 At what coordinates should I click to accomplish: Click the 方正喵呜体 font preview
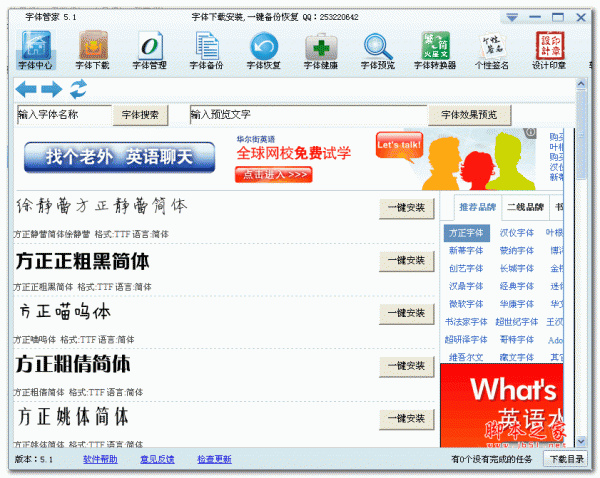(x=65, y=312)
